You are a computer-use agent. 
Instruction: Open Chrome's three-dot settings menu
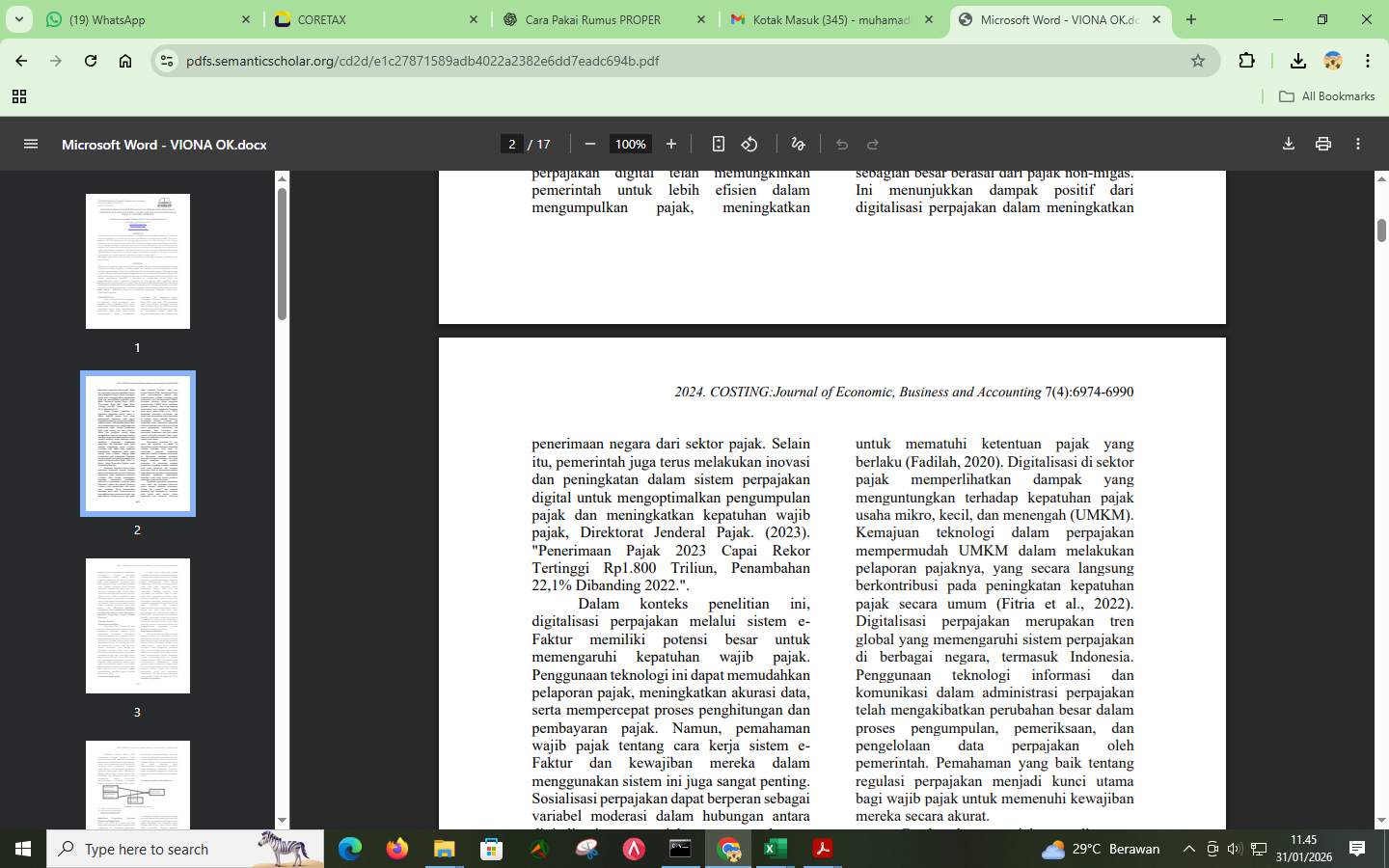point(1368,61)
